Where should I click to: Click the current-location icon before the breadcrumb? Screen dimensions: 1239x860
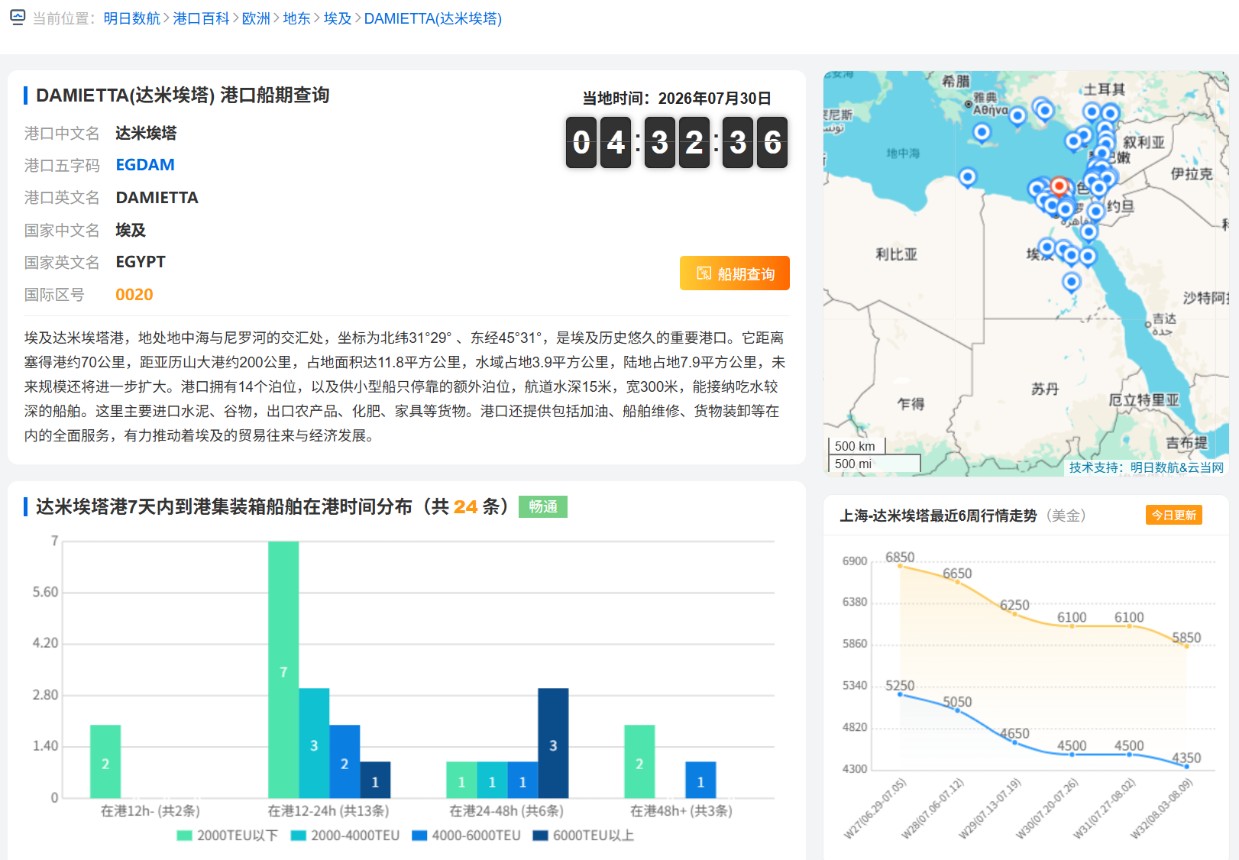click(17, 17)
